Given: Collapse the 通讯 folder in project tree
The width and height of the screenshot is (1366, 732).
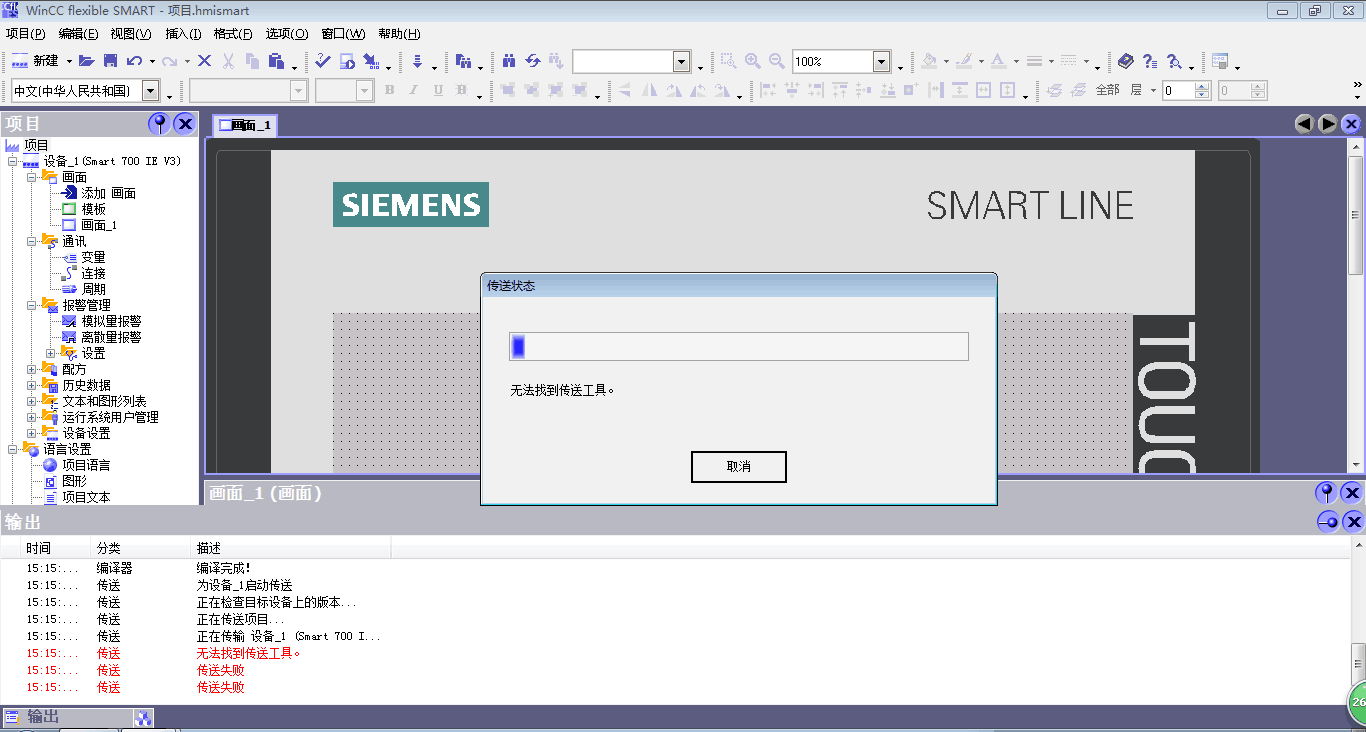Looking at the screenshot, I should [32, 241].
